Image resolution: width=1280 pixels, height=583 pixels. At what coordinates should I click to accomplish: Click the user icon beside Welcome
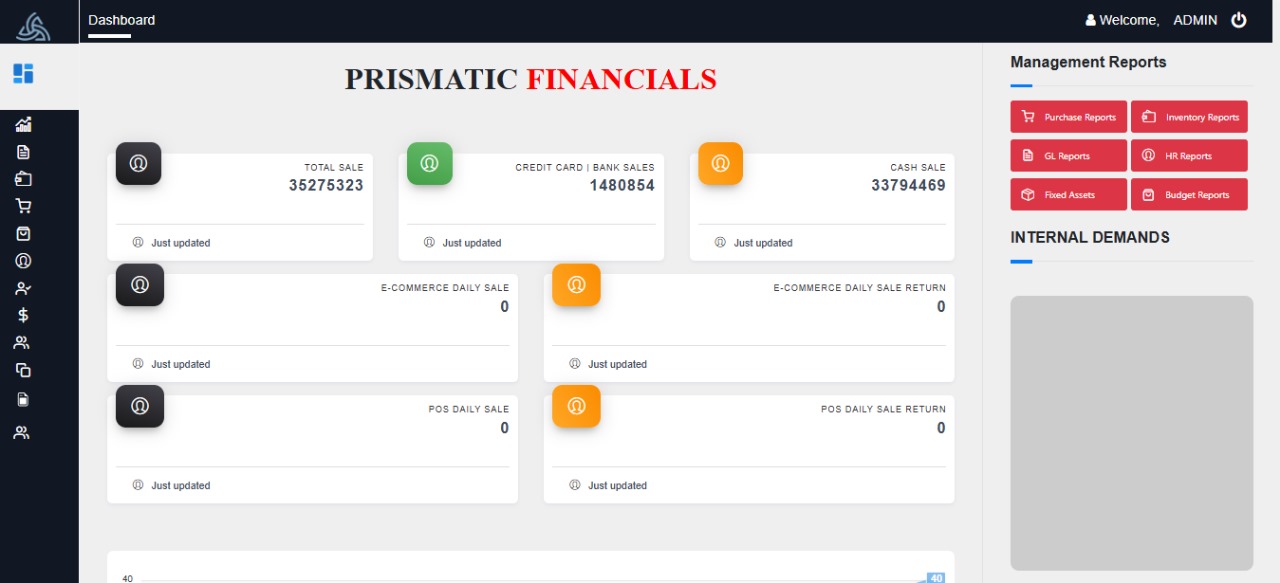pyautogui.click(x=1091, y=20)
